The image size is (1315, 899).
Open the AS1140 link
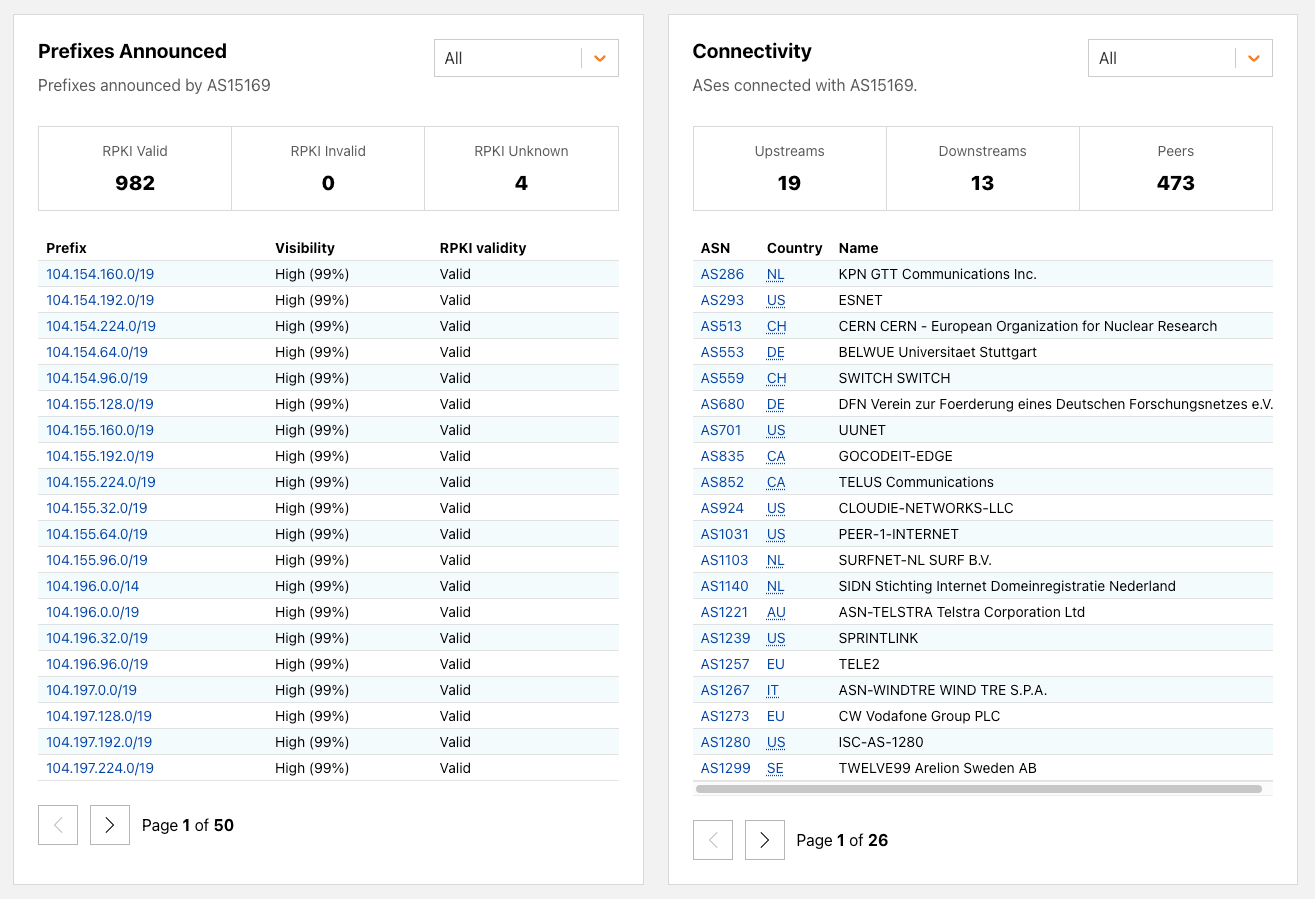point(724,586)
